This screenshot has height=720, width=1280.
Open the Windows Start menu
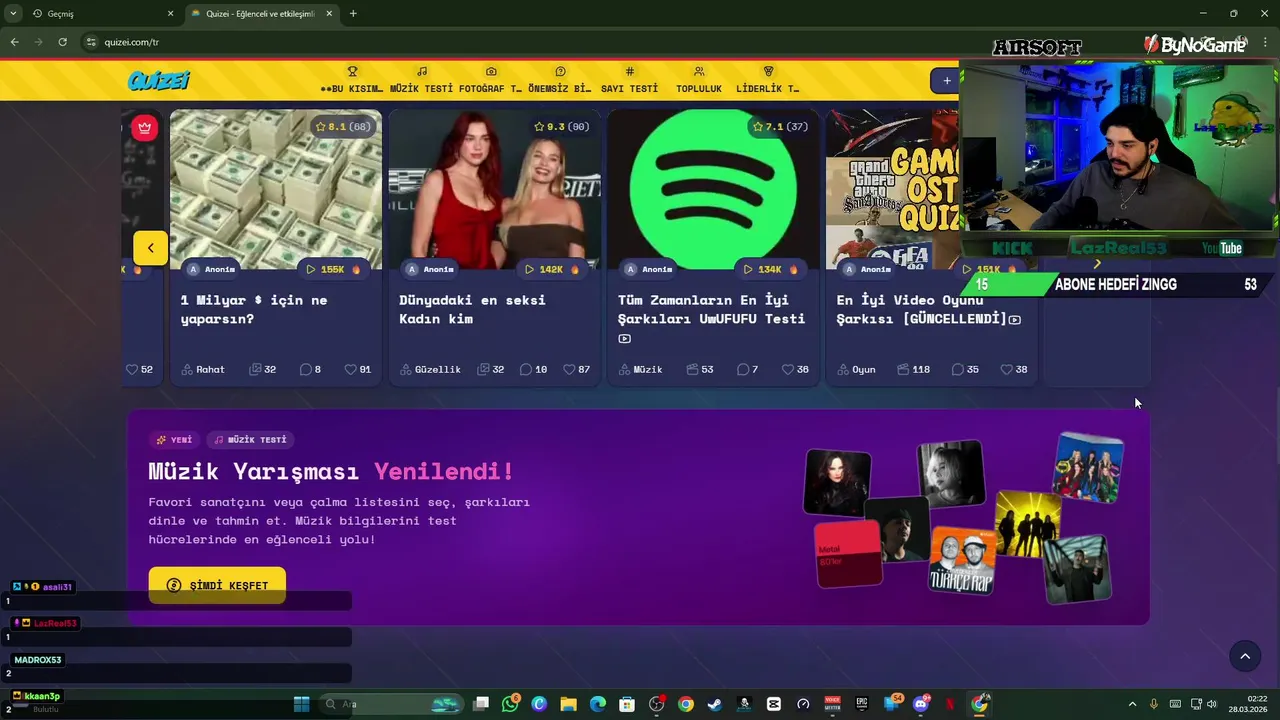pyautogui.click(x=301, y=704)
